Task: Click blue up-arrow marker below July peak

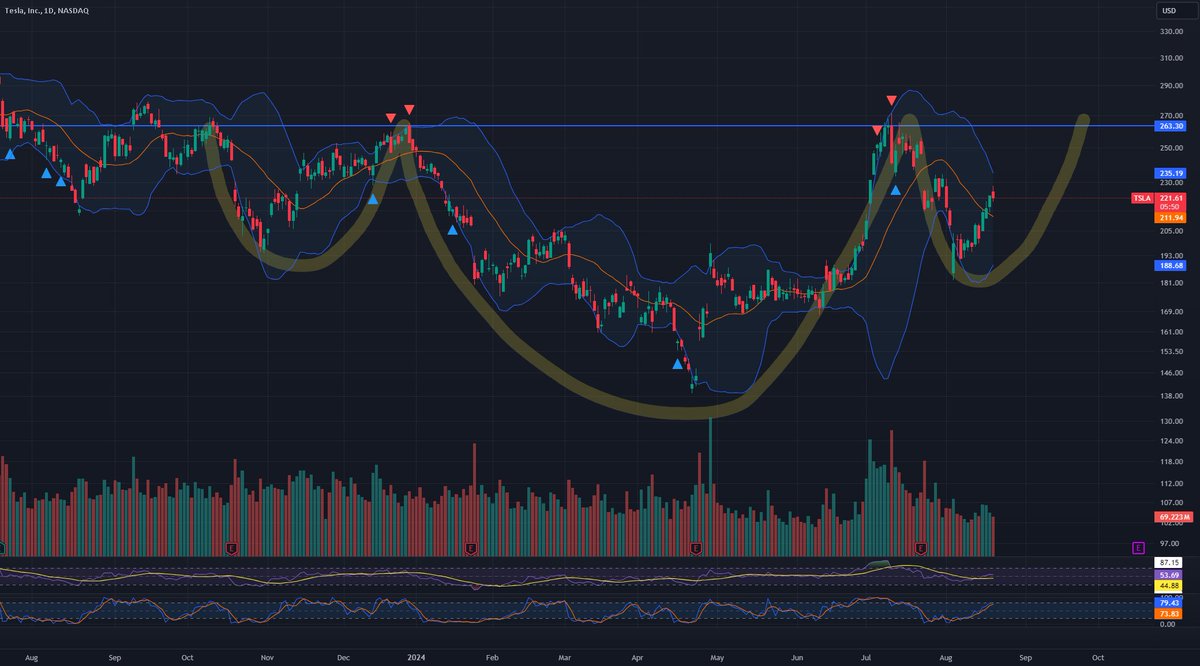Action: (x=896, y=189)
